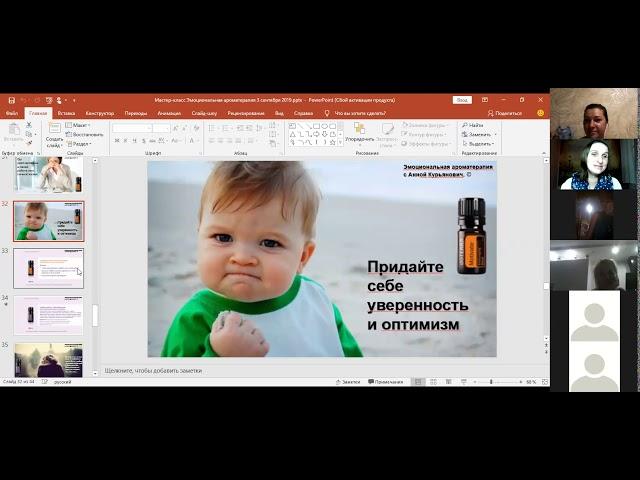Toggle text shadow (S) formatting
This screenshot has width=640, height=480.
[x=144, y=141]
